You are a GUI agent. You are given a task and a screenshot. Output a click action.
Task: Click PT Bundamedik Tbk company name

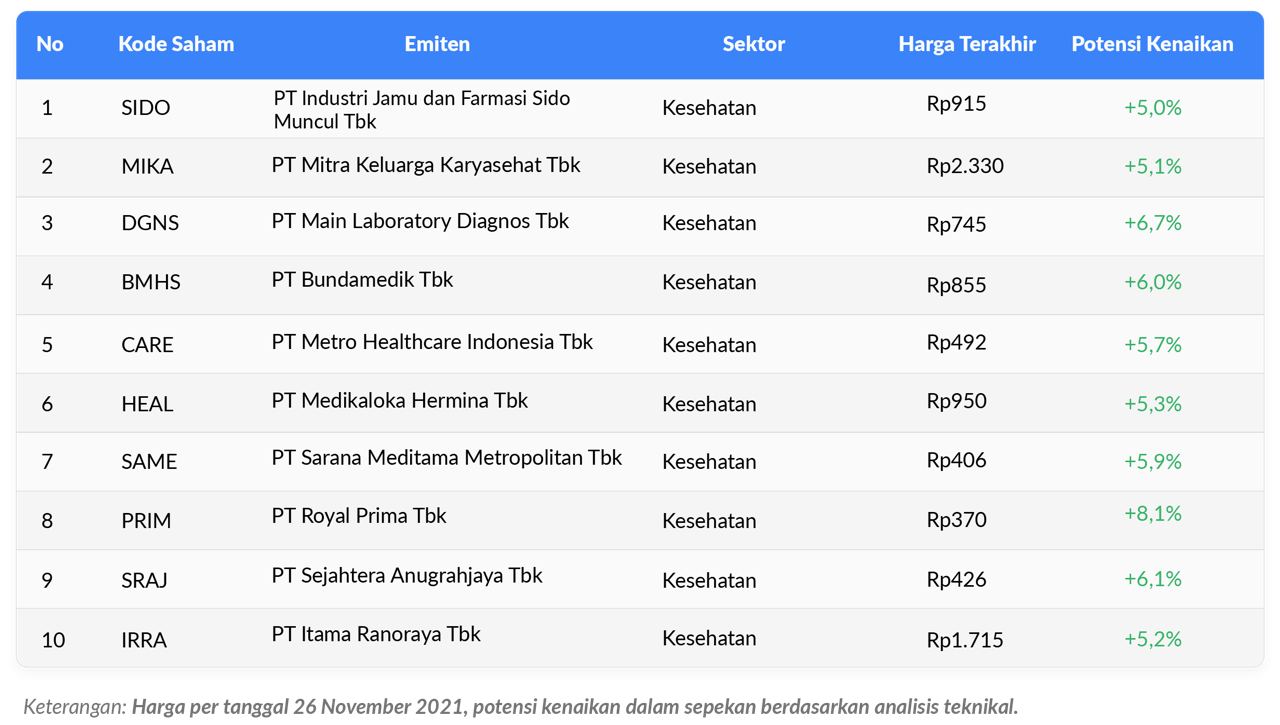[x=362, y=280]
